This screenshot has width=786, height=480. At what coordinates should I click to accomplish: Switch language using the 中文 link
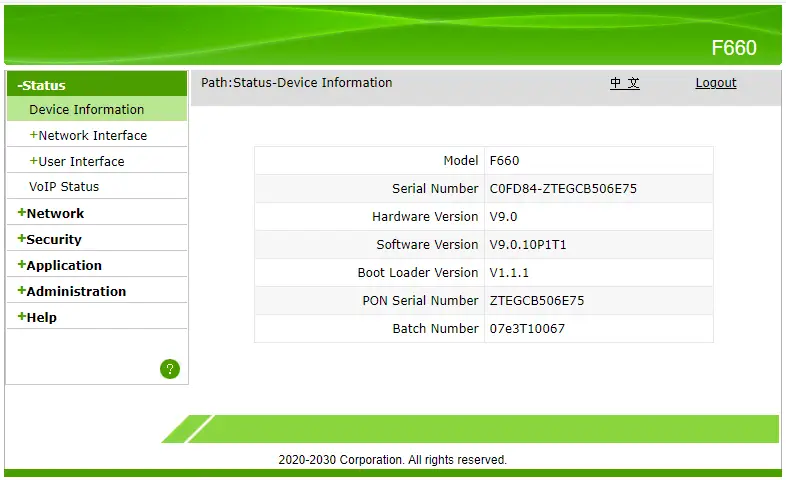pyautogui.click(x=625, y=83)
